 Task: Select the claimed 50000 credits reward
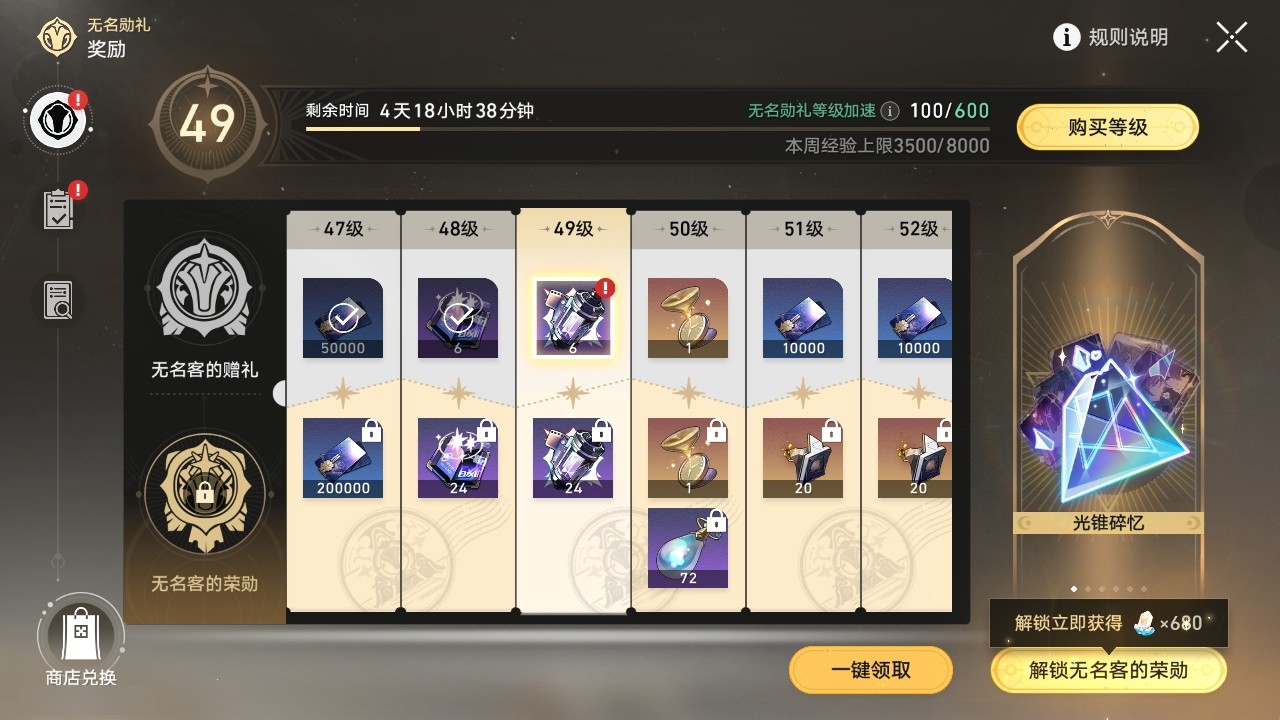coord(343,318)
